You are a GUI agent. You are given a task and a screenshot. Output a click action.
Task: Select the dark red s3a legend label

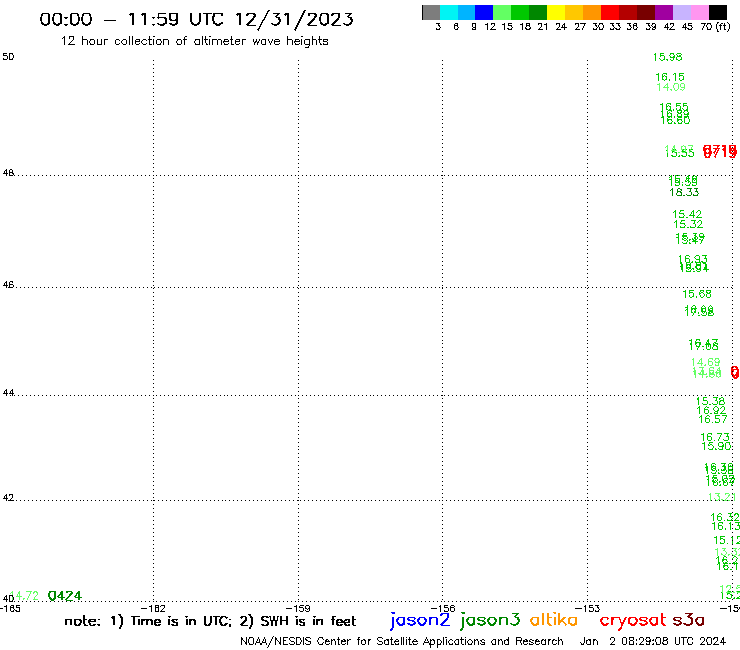[x=689, y=620]
